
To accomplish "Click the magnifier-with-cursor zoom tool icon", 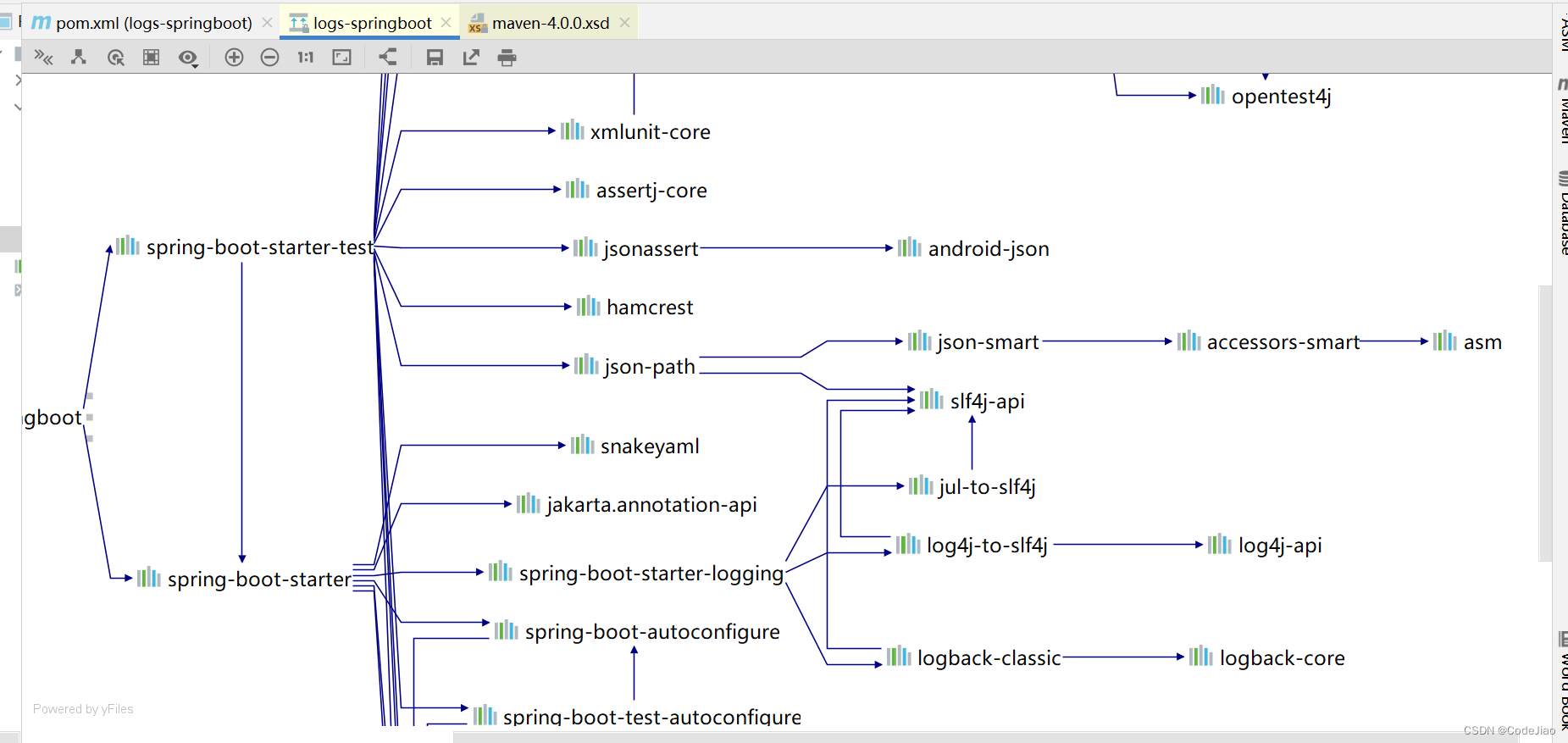I will [116, 57].
